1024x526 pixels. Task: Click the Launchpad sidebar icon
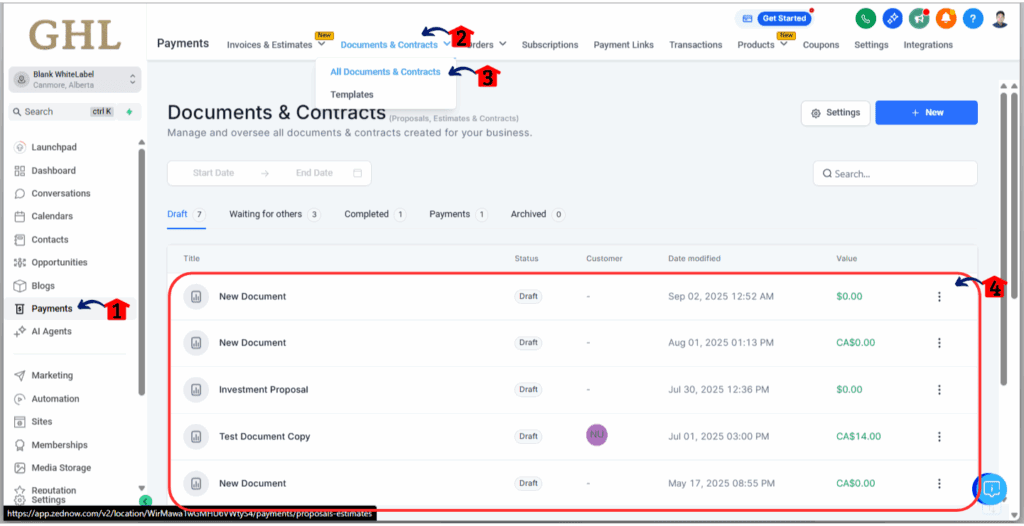20,148
